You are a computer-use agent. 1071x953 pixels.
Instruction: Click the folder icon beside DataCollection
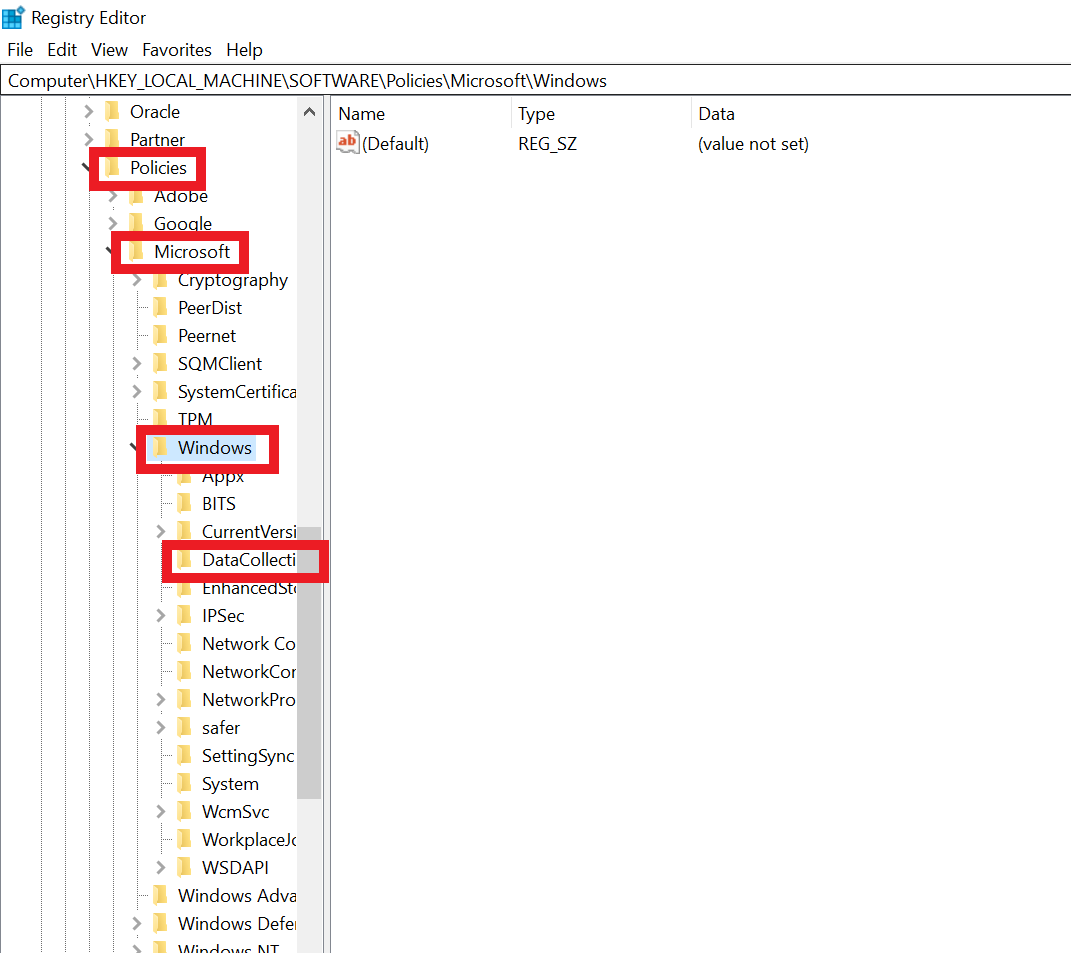pos(186,560)
